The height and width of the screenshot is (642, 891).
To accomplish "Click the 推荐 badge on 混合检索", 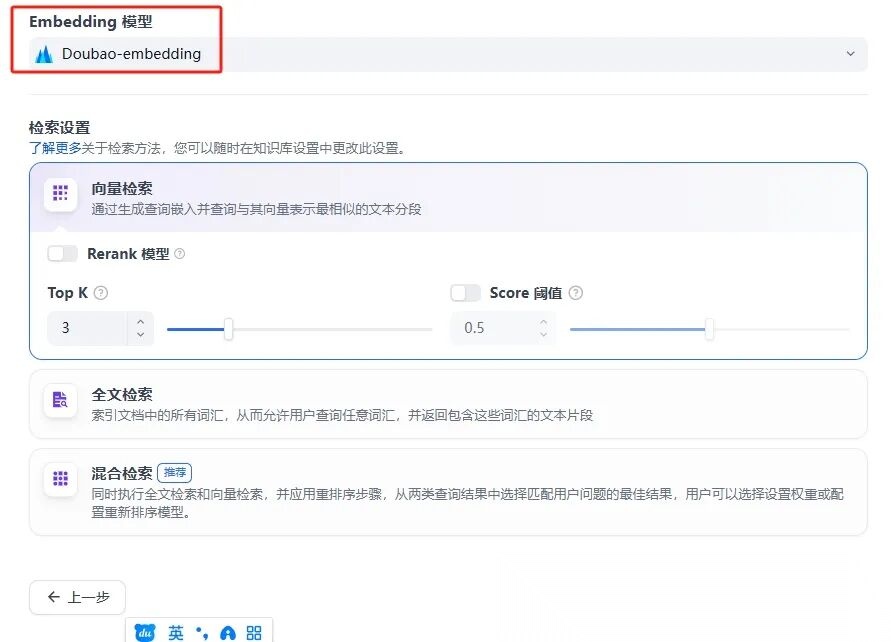I will pyautogui.click(x=174, y=473).
